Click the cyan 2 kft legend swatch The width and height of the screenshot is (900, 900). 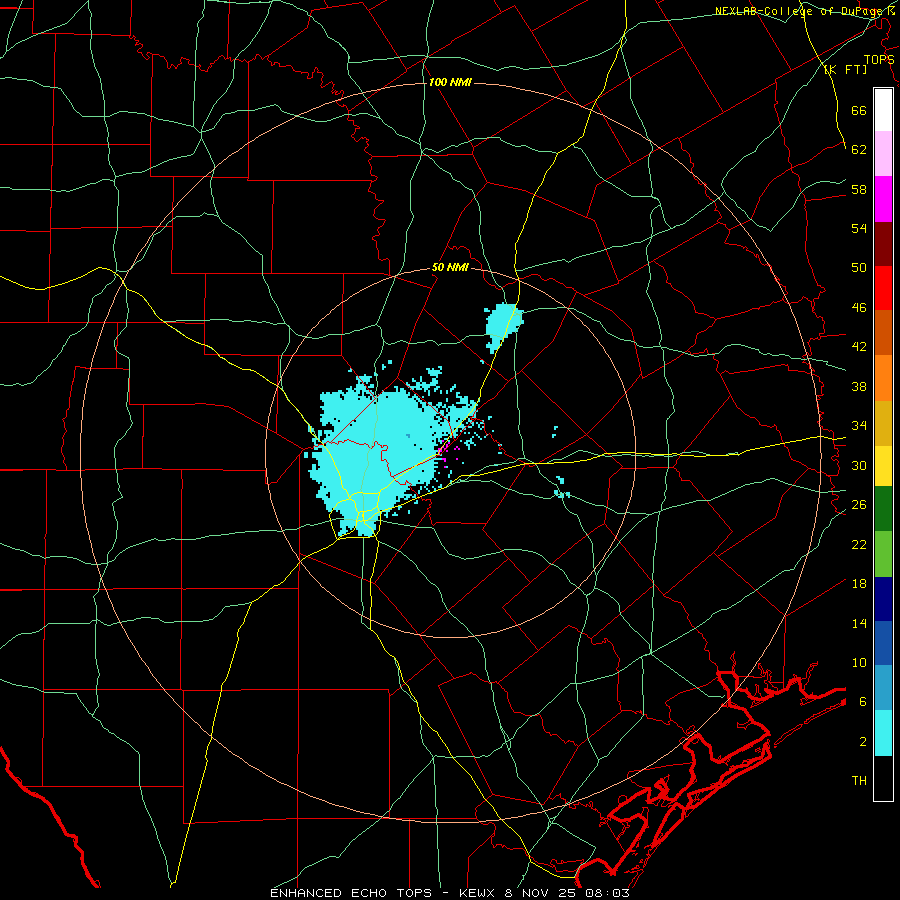883,733
